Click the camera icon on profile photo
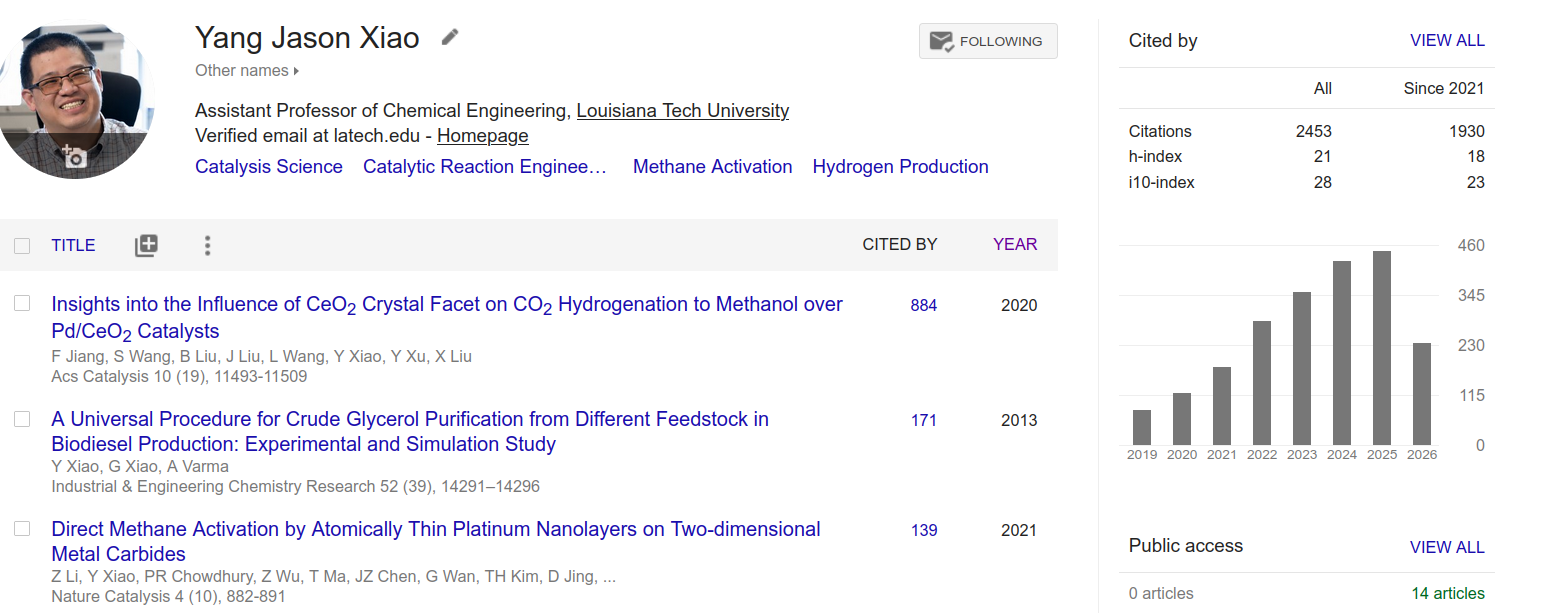 (74, 156)
